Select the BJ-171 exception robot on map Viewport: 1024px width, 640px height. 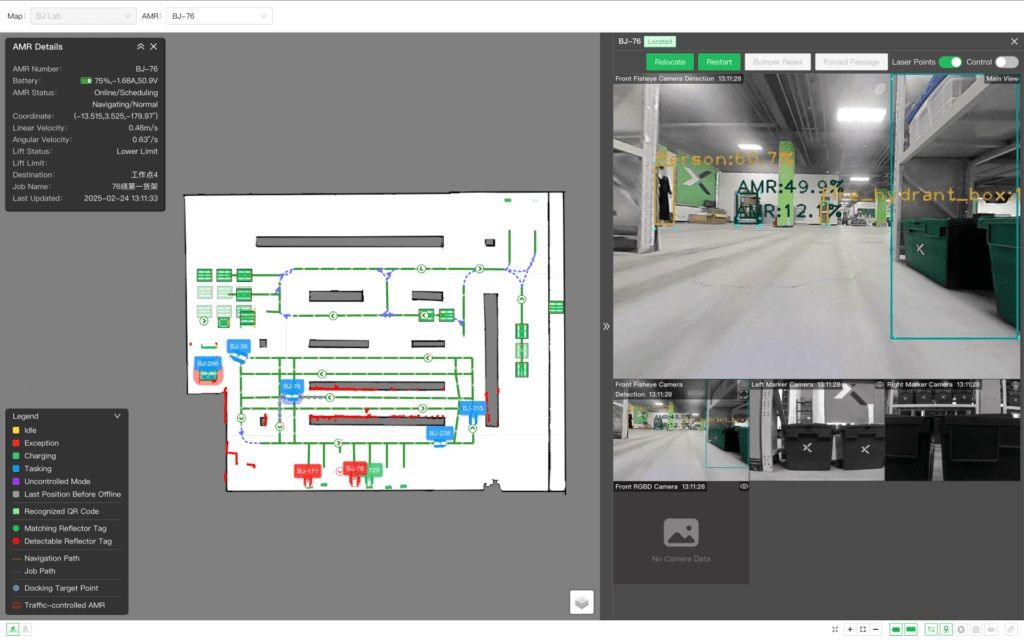coord(307,470)
